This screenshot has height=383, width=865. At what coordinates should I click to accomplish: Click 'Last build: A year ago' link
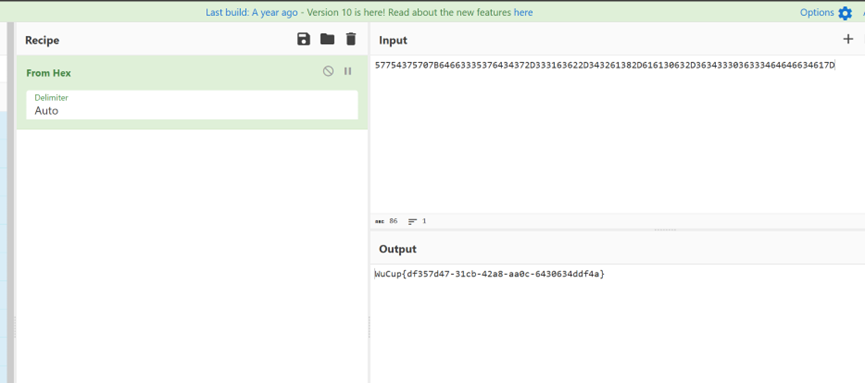point(252,12)
